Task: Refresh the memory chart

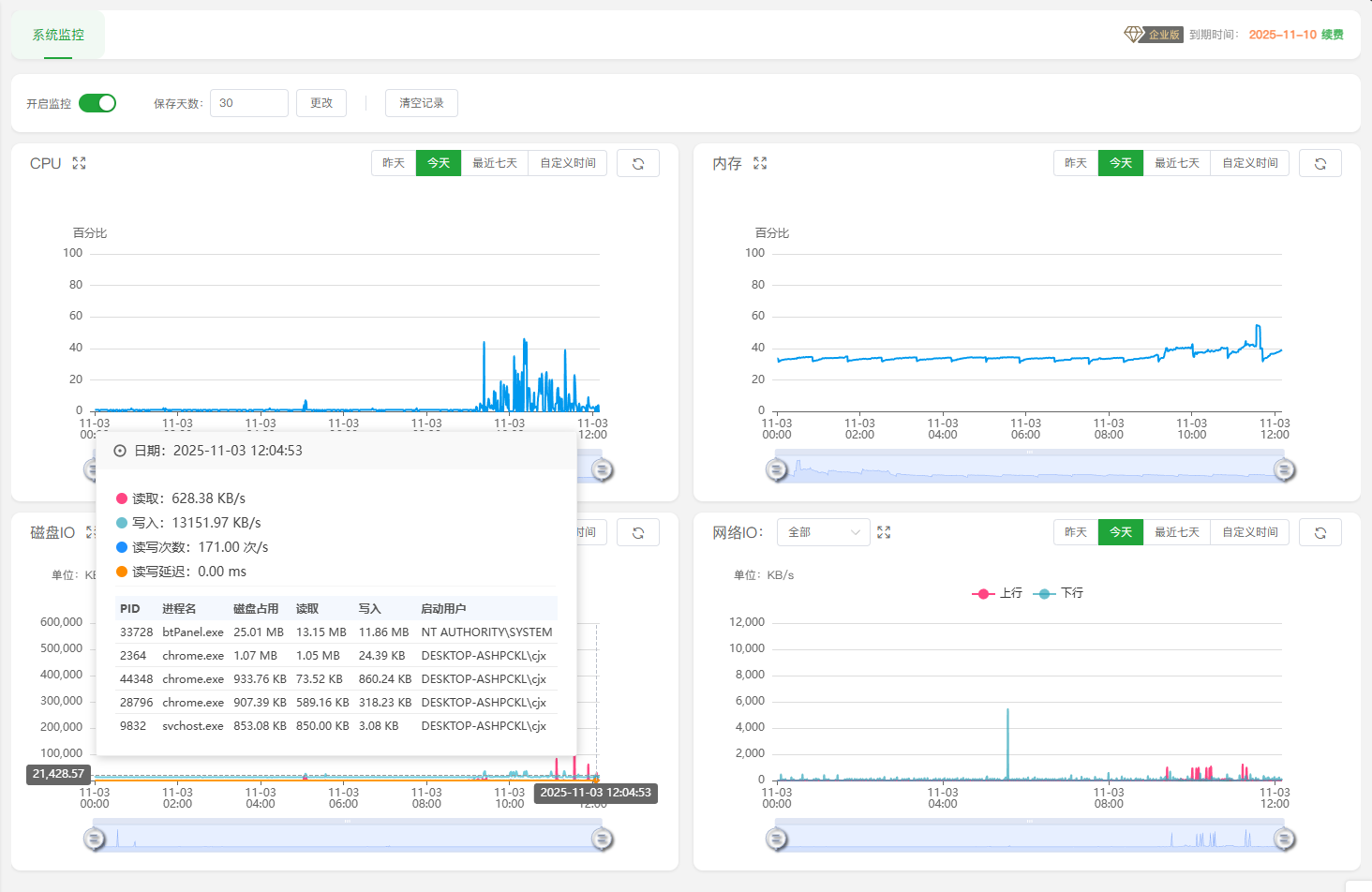Action: [1320, 163]
